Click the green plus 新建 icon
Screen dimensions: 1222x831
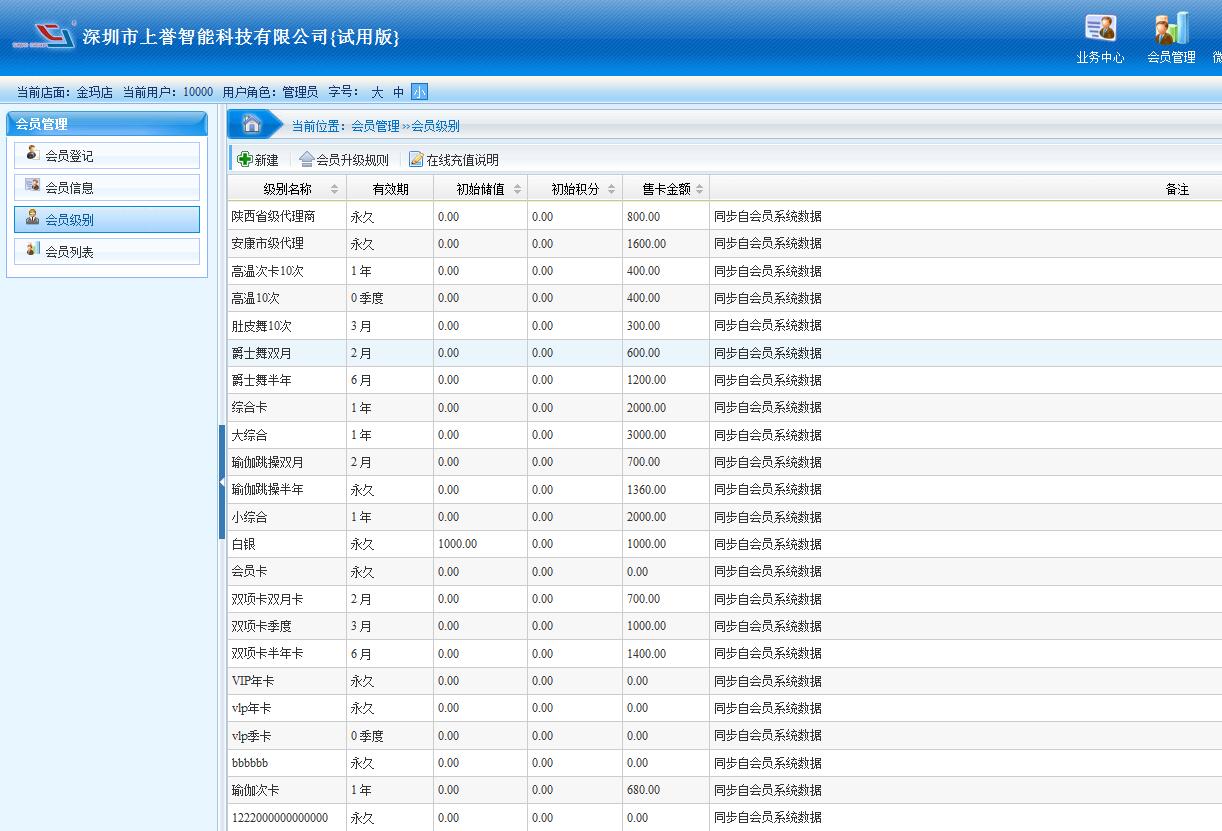click(x=245, y=159)
